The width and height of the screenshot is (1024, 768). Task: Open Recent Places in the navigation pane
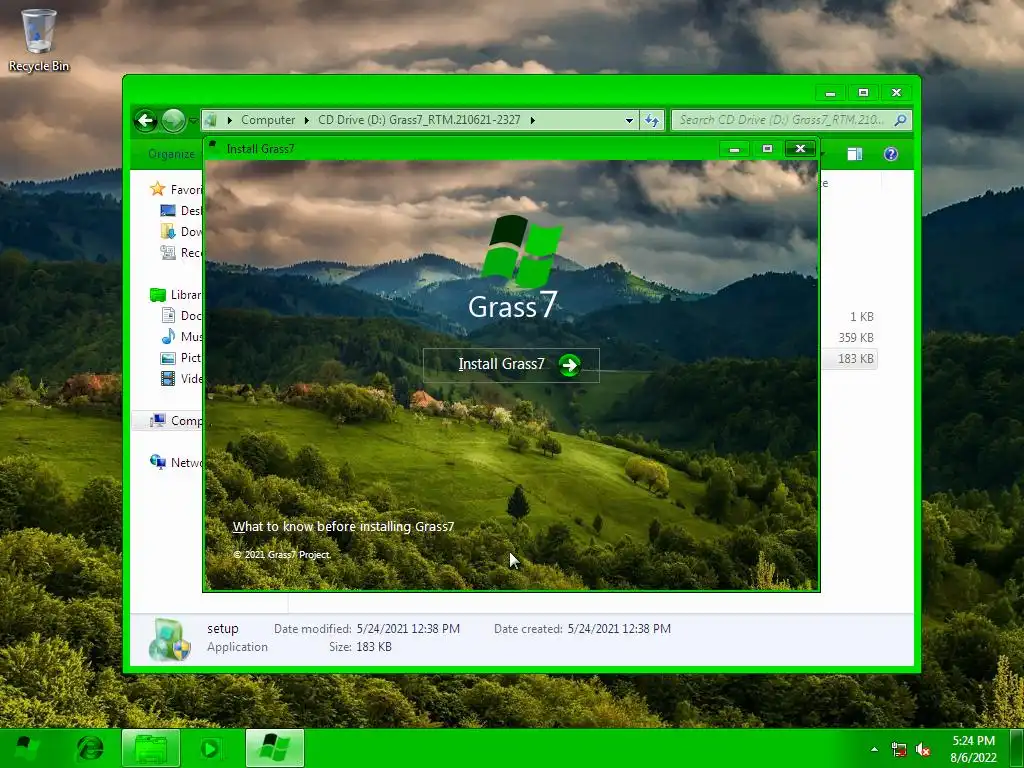[191, 252]
